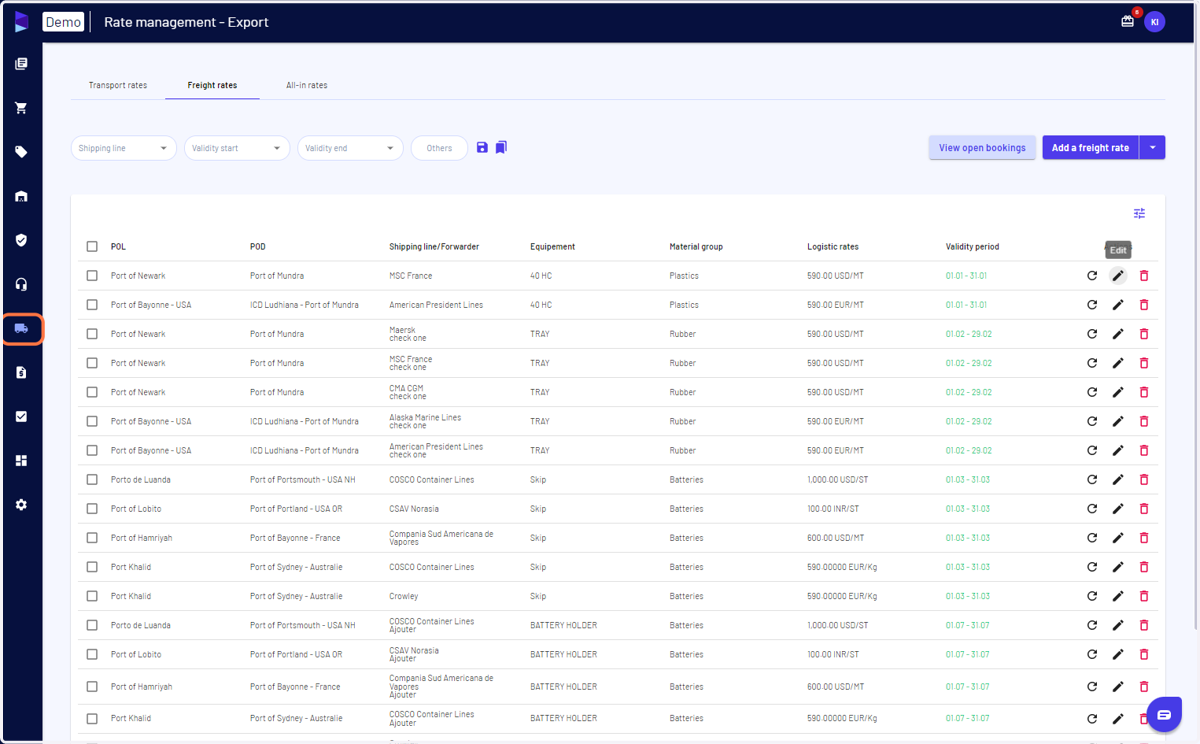The height and width of the screenshot is (744, 1200).
Task: Check the Alaska Marine Lines row checkbox
Action: [92, 421]
